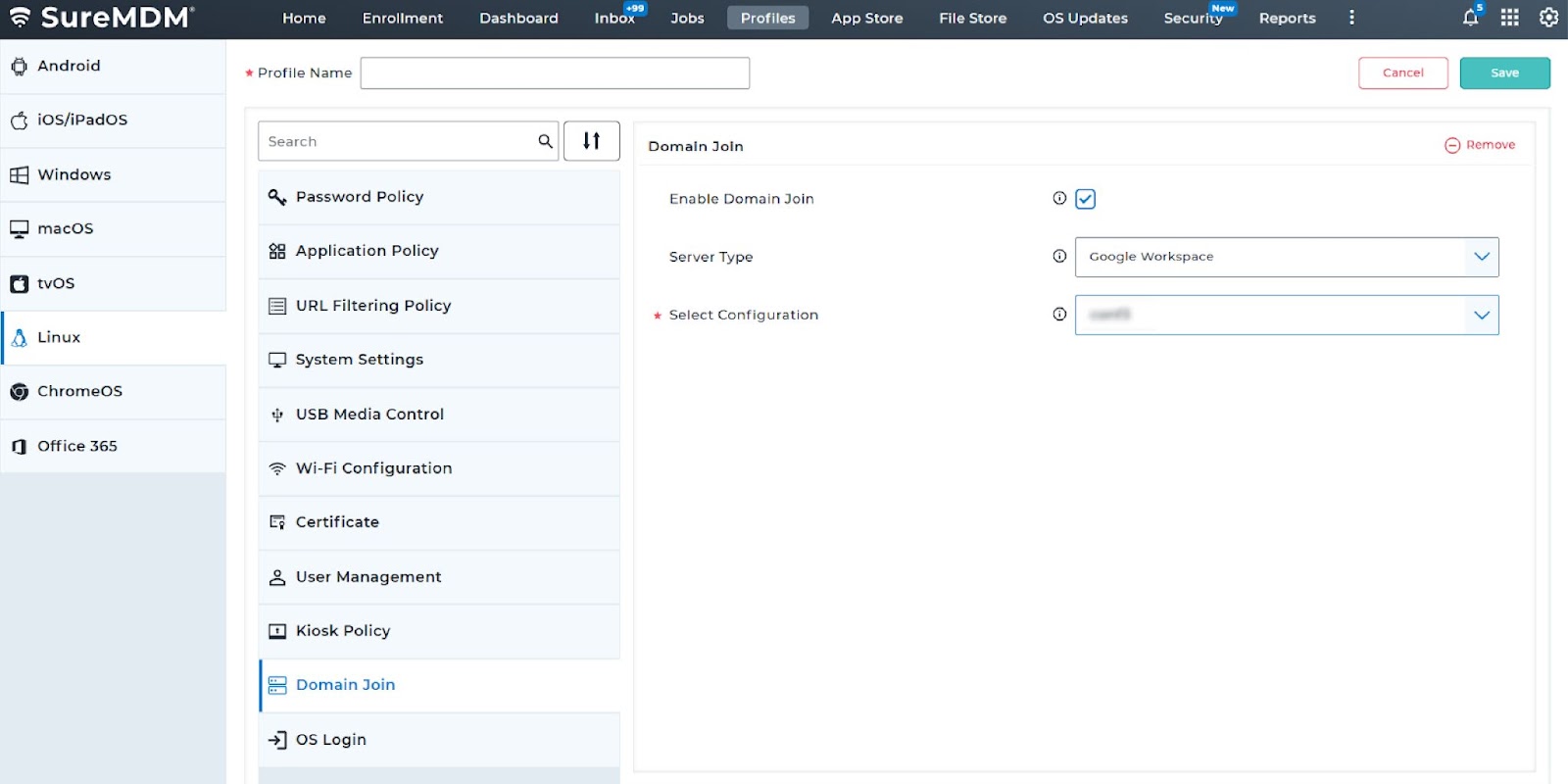Image resolution: width=1568 pixels, height=784 pixels.
Task: Click the Office 365 icon
Action: tap(19, 446)
